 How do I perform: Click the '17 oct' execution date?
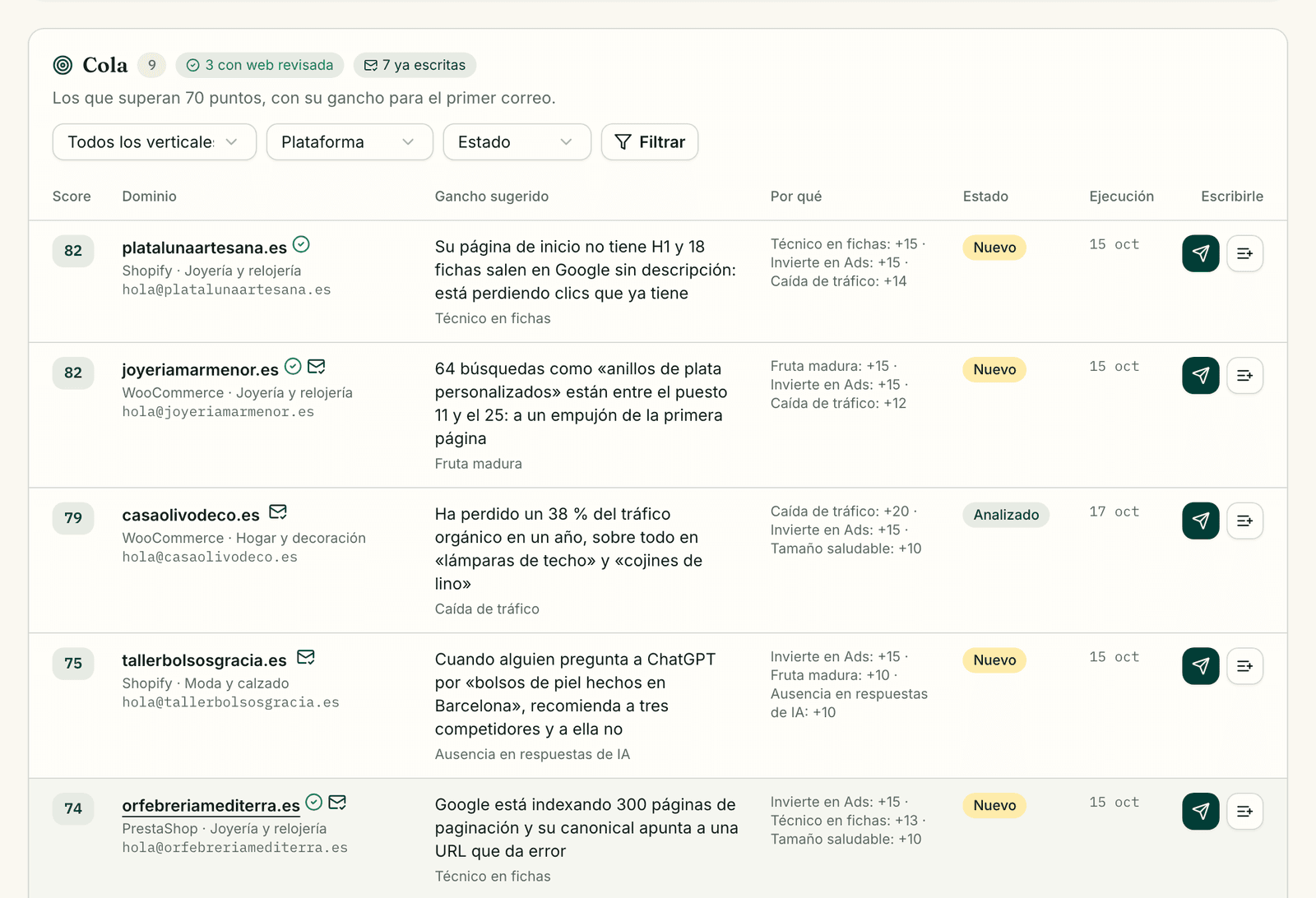point(1114,511)
